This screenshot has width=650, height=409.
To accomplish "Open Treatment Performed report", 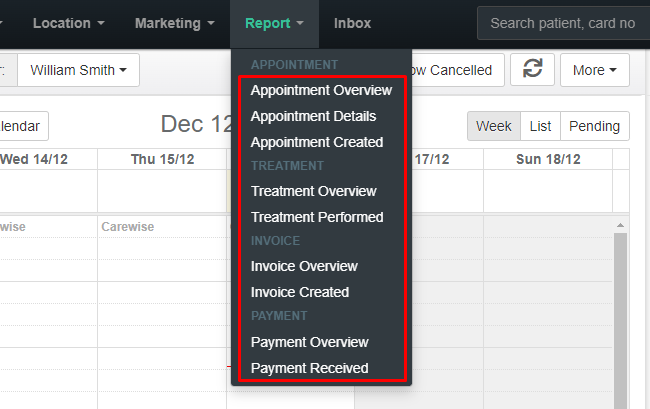I will [317, 217].
